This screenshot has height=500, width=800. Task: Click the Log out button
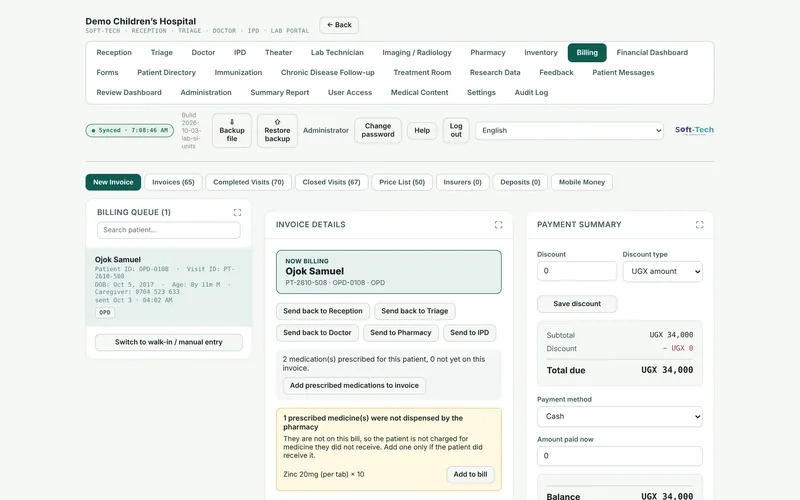pyautogui.click(x=456, y=131)
